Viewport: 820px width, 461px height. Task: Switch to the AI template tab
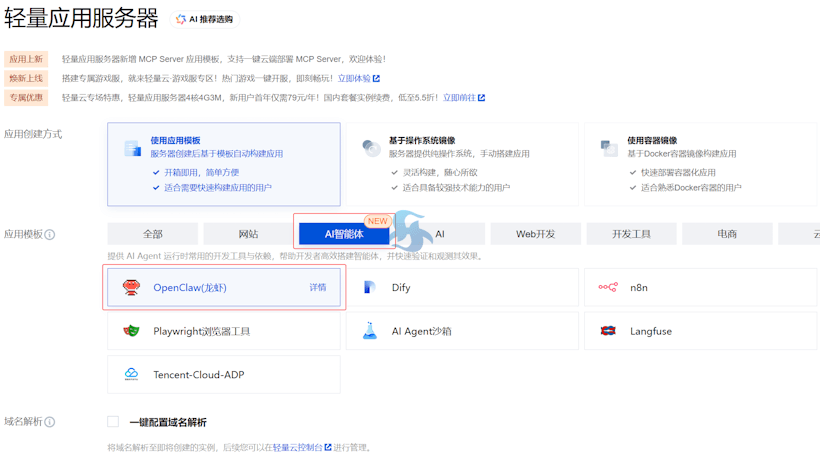(x=440, y=234)
